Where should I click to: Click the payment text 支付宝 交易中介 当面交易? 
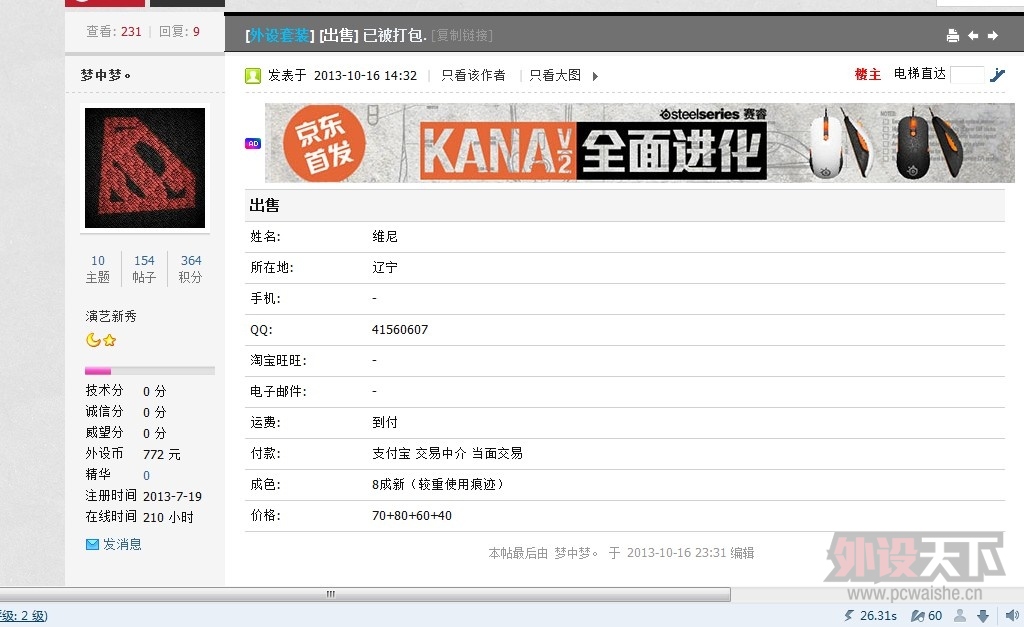click(x=447, y=453)
